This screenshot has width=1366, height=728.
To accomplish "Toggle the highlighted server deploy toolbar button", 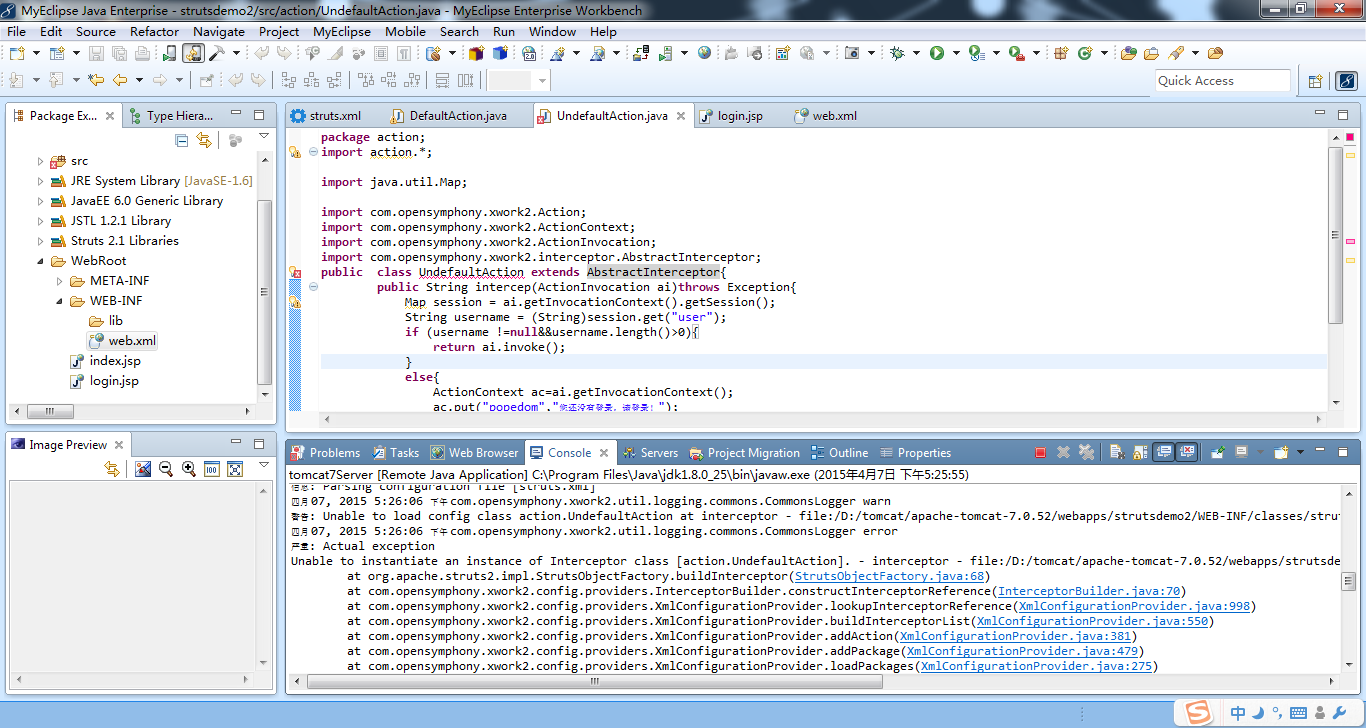I will click(193, 53).
